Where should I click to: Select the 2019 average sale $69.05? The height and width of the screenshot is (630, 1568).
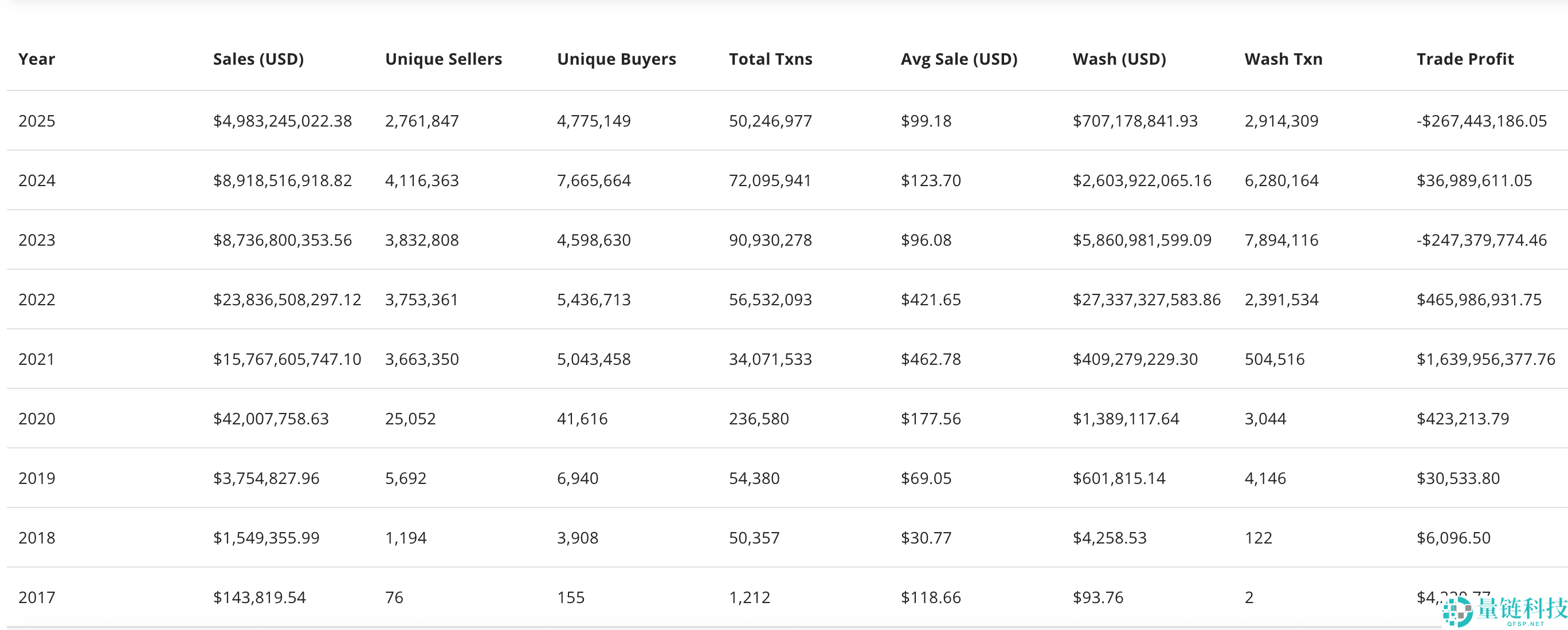[926, 479]
